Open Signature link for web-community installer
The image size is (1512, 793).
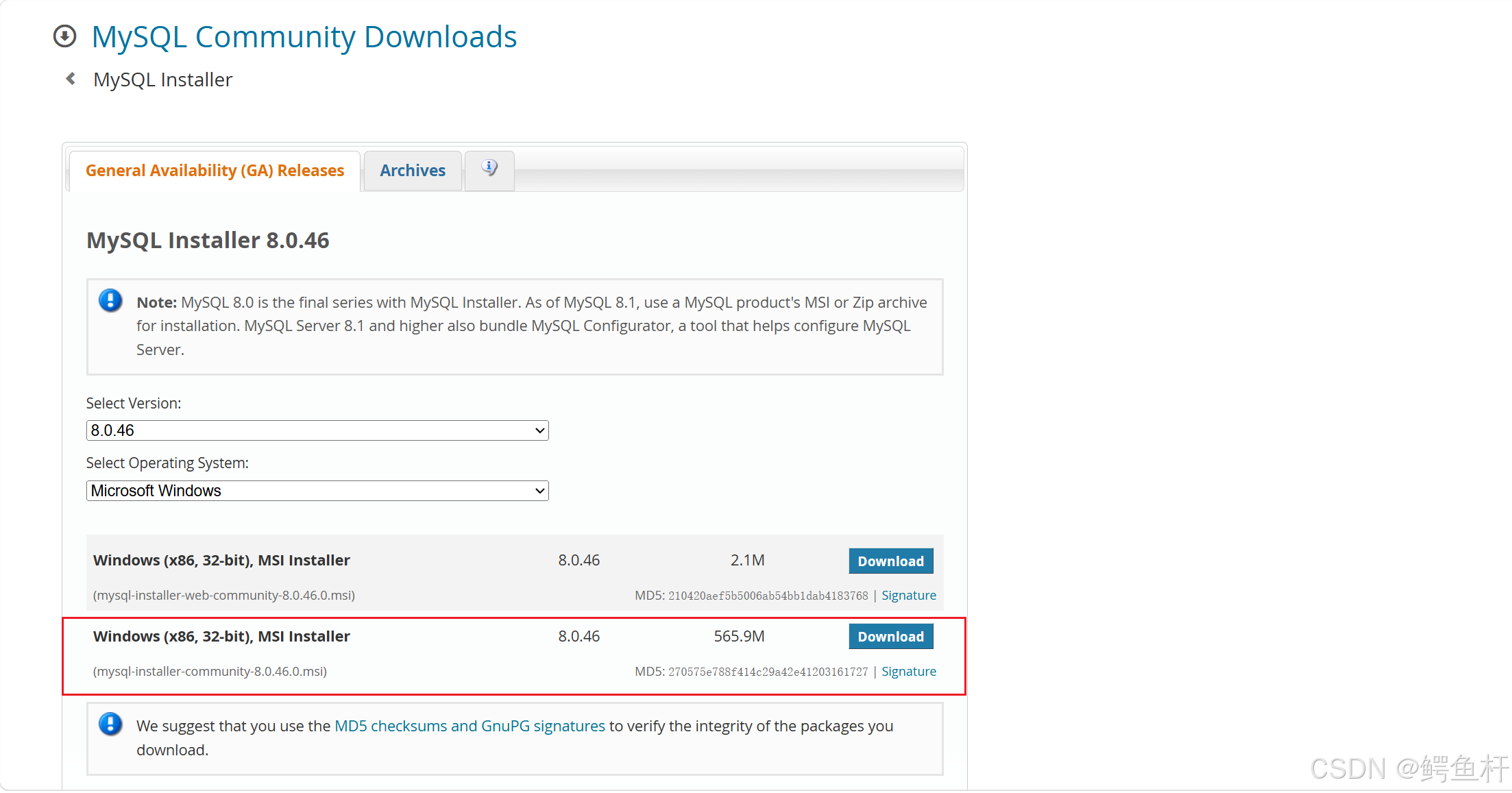click(x=909, y=596)
